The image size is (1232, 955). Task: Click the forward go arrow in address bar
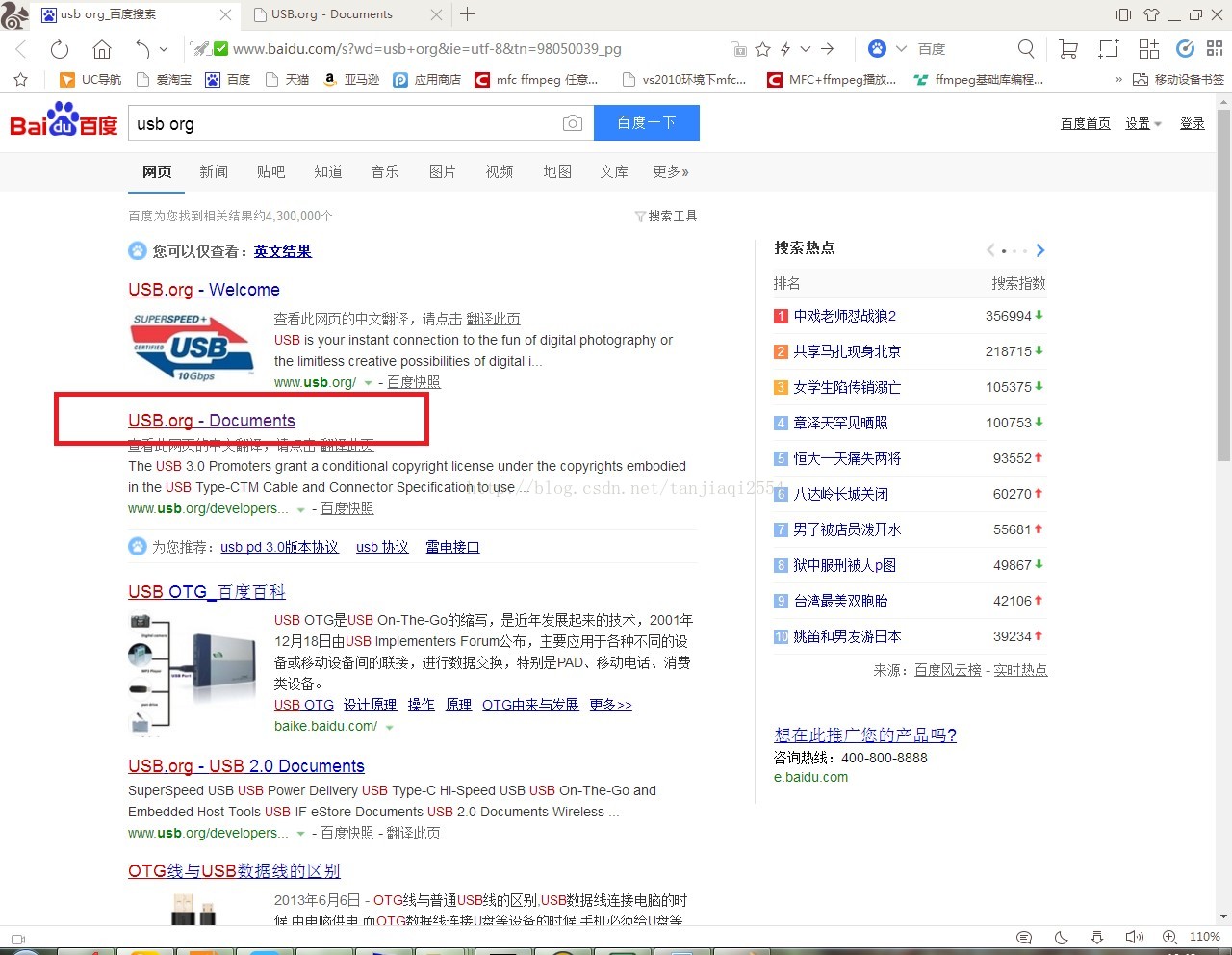827,49
